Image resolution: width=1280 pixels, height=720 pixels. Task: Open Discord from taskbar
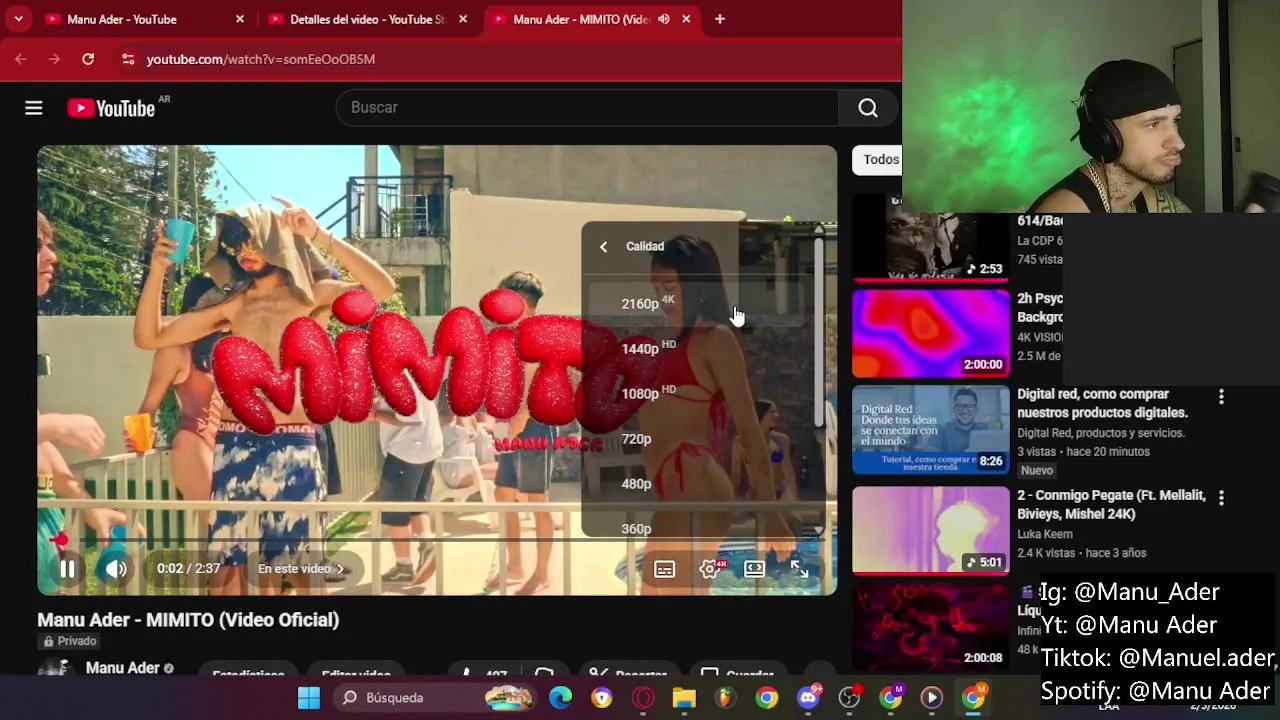(x=808, y=698)
